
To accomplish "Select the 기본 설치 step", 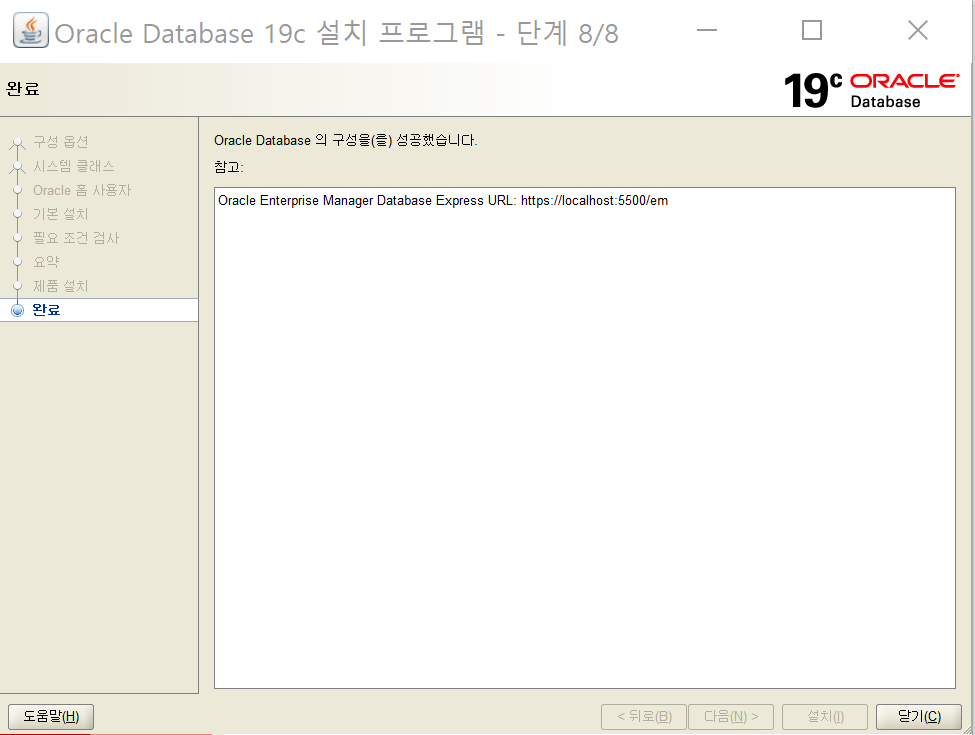I will (x=60, y=214).
